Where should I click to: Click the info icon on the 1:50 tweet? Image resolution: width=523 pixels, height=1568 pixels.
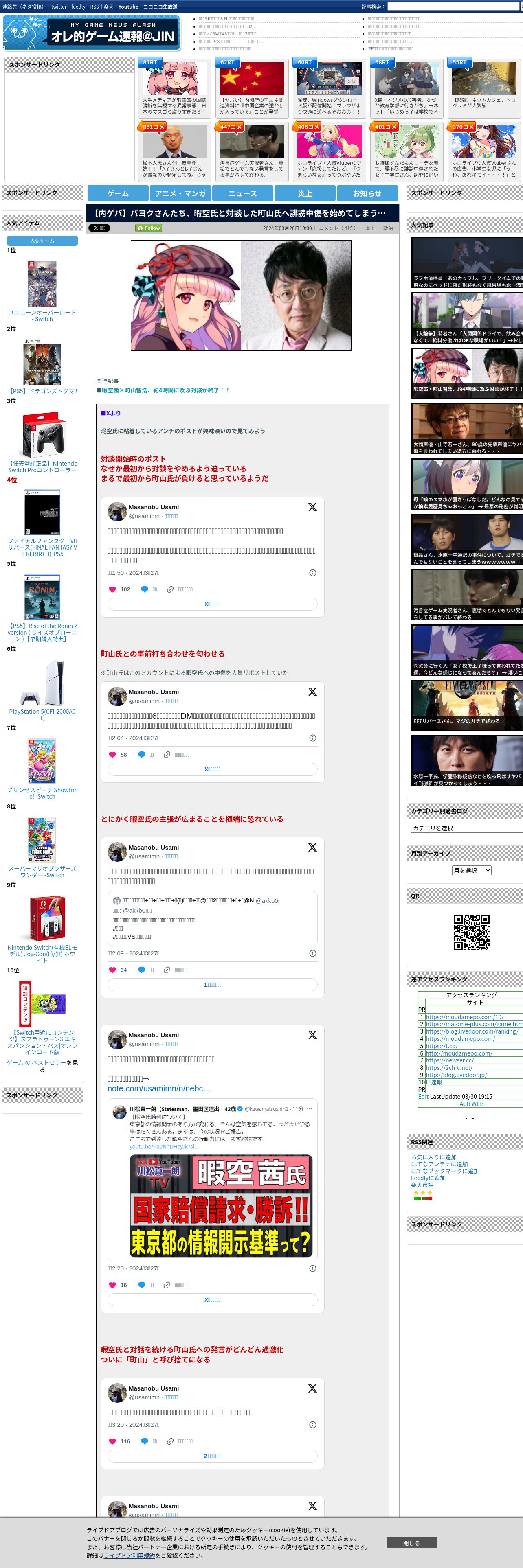coord(312,573)
